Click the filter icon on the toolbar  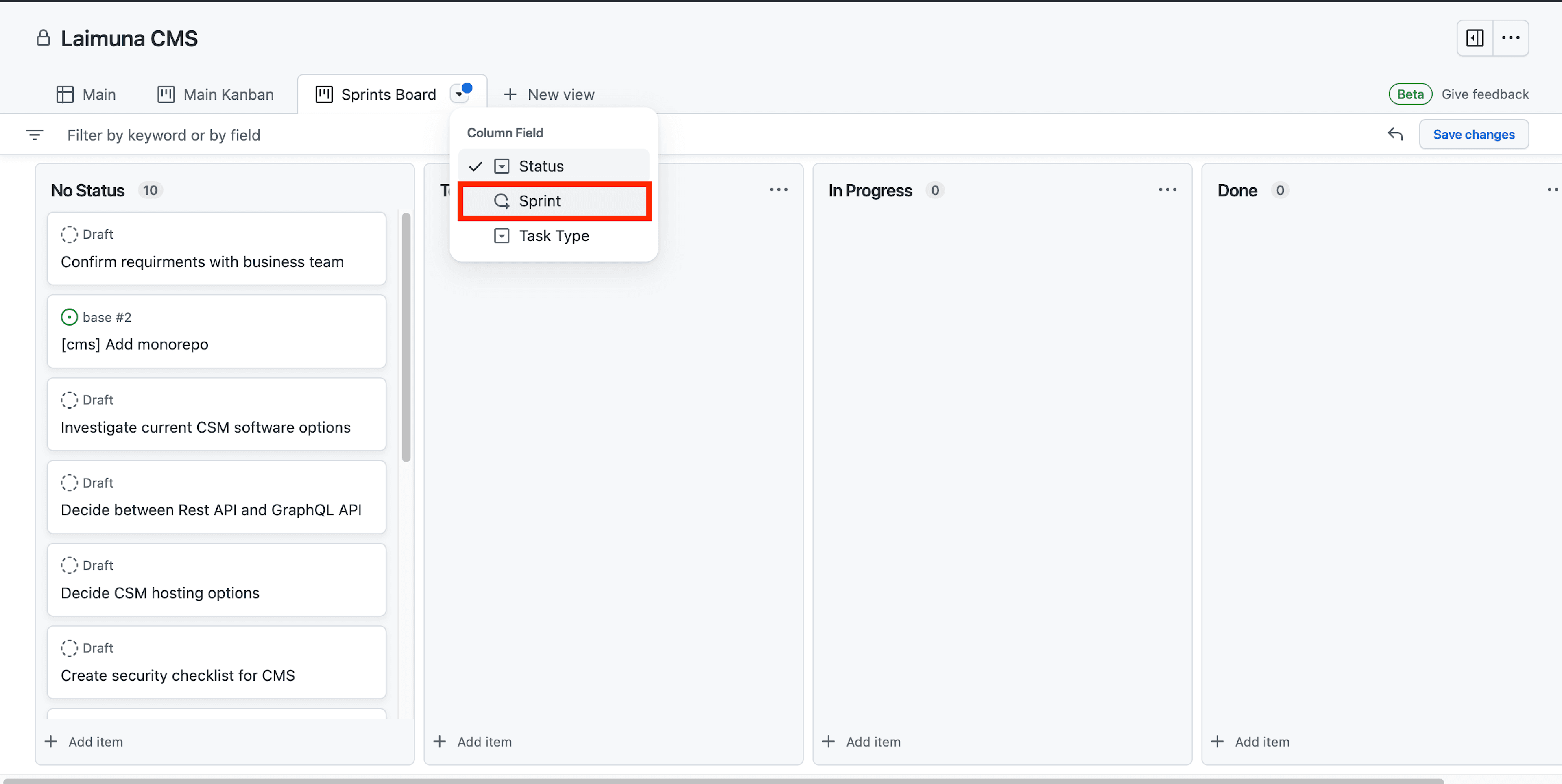(x=35, y=135)
